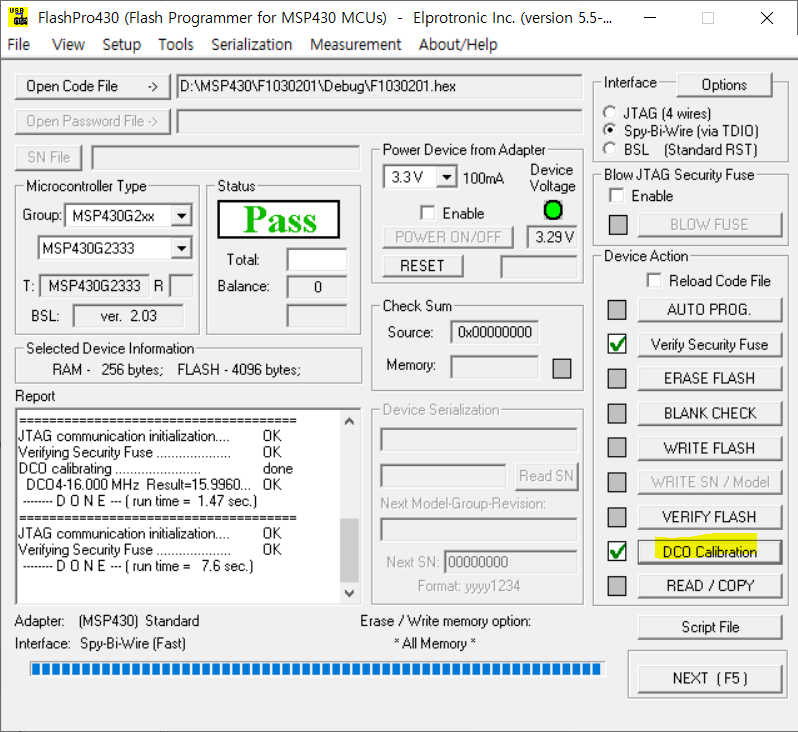Enable Blow JTAG Security Fuse checkbox
Viewport: 798px width, 732px height.
click(616, 195)
